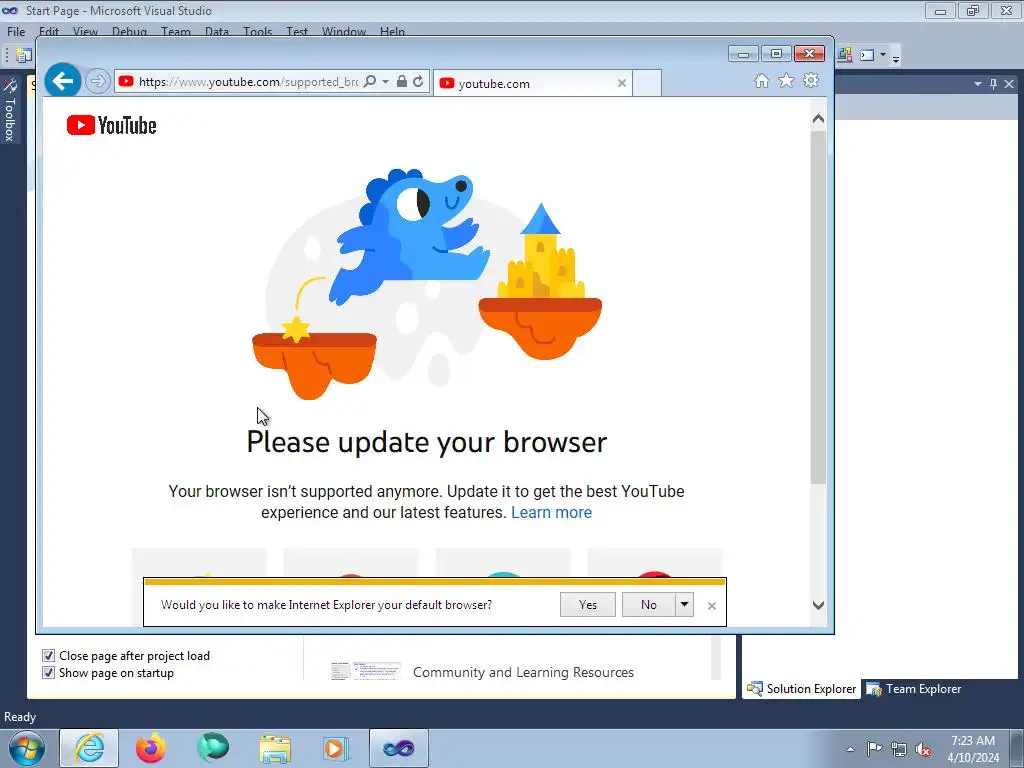Click the forward arrow in Internet Explorer
Image resolution: width=1024 pixels, height=768 pixels.
(97, 82)
